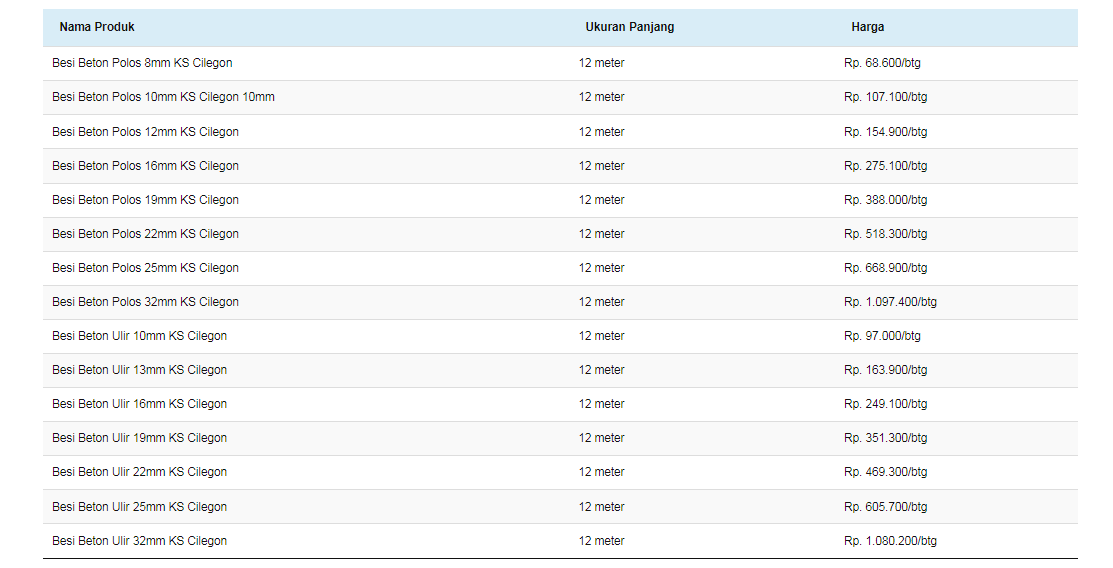The height and width of the screenshot is (568, 1113).
Task: Click price Rp. 154.900/btg
Action: click(x=886, y=131)
